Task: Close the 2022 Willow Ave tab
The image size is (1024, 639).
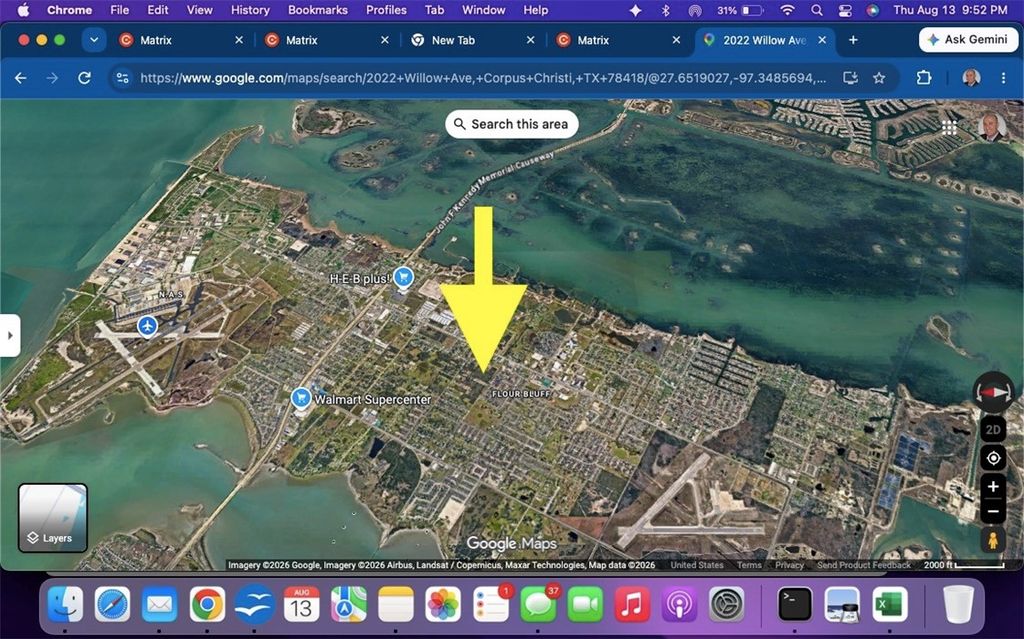Action: 822,40
